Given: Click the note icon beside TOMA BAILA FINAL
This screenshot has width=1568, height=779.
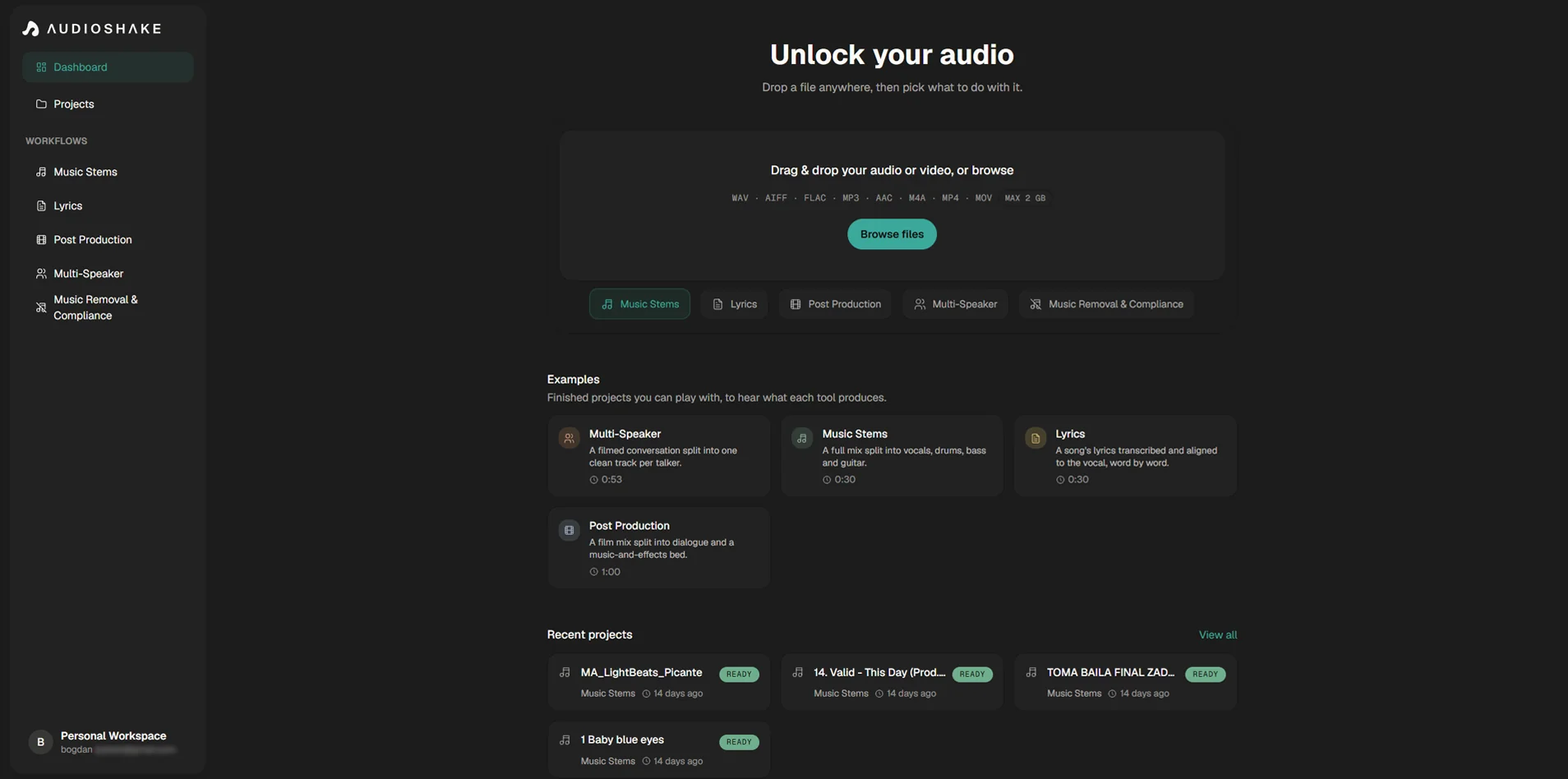Looking at the screenshot, I should [x=1031, y=672].
